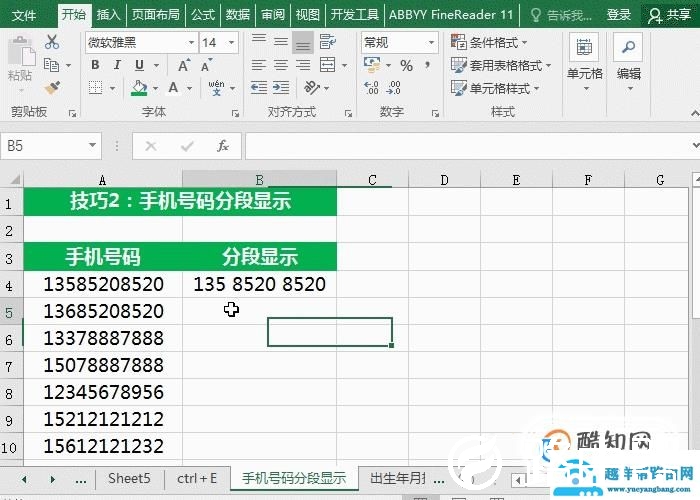Apply percent style

(x=406, y=66)
